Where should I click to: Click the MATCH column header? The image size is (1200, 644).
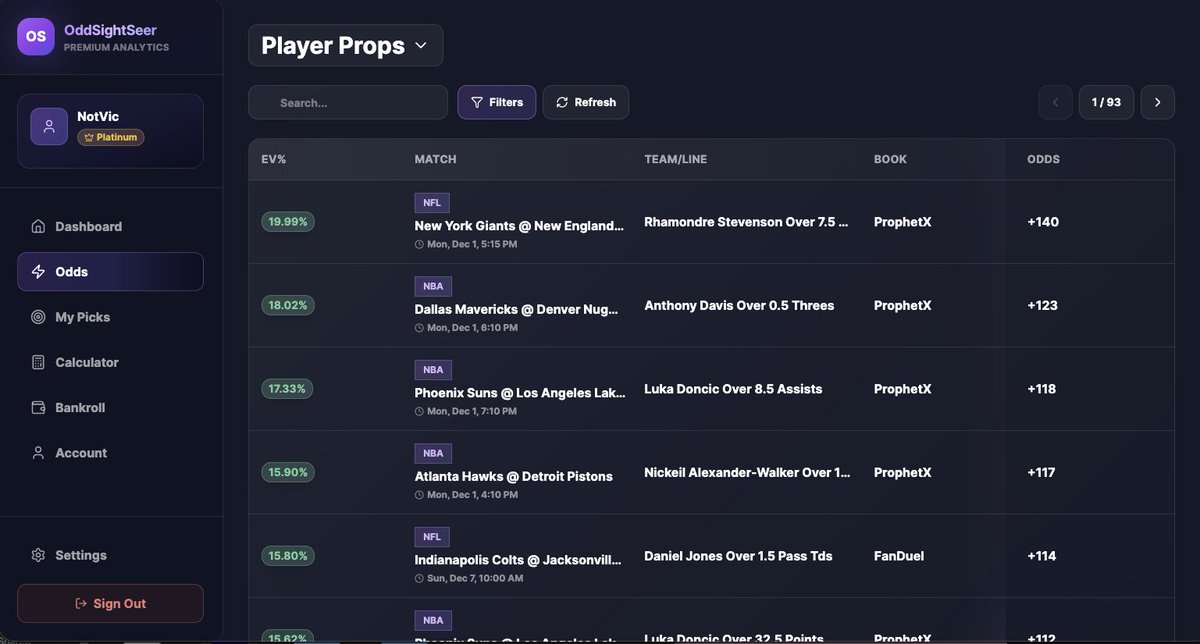pyautogui.click(x=435, y=159)
